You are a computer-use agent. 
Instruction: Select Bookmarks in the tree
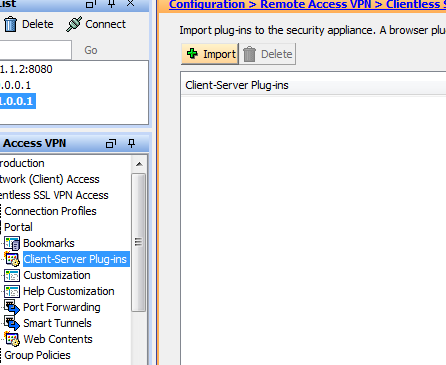pos(49,243)
